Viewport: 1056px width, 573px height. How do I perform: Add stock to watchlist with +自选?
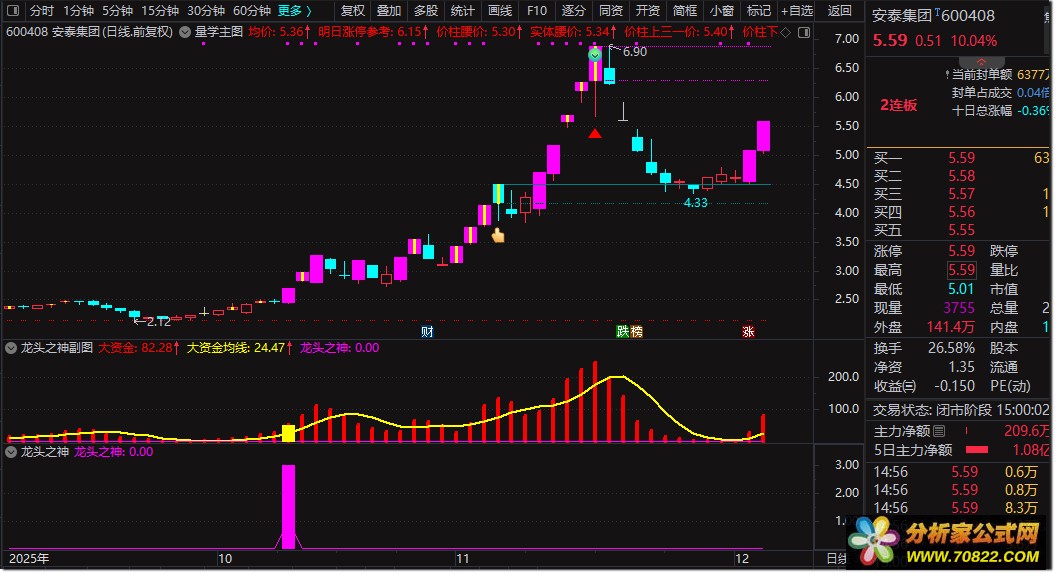tap(797, 11)
